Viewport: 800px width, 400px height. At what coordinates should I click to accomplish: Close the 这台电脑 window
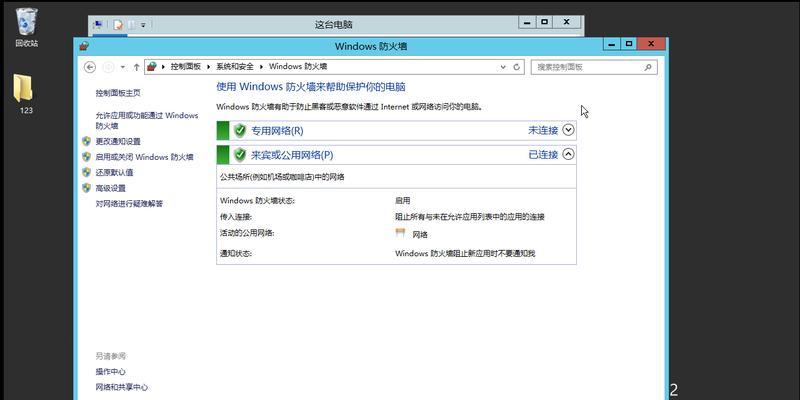pyautogui.click(x=567, y=22)
